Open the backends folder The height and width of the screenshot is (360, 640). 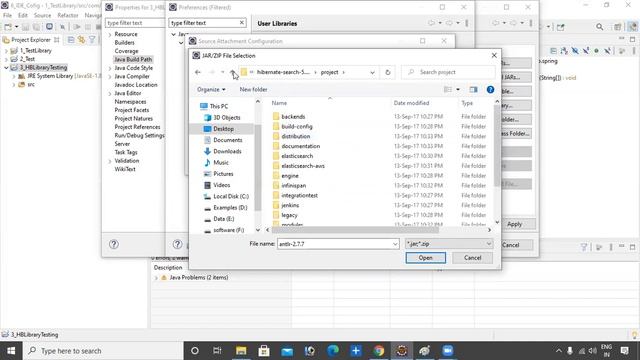(293, 117)
